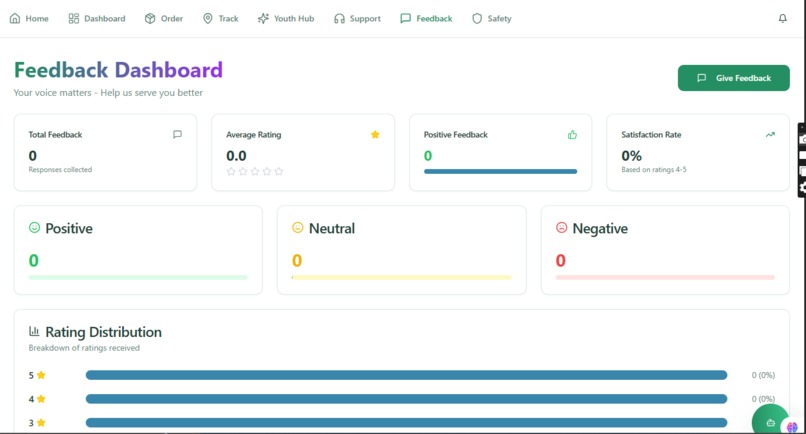This screenshot has width=806, height=434.
Task: Click the red 0 count under Negative
Action: click(560, 260)
